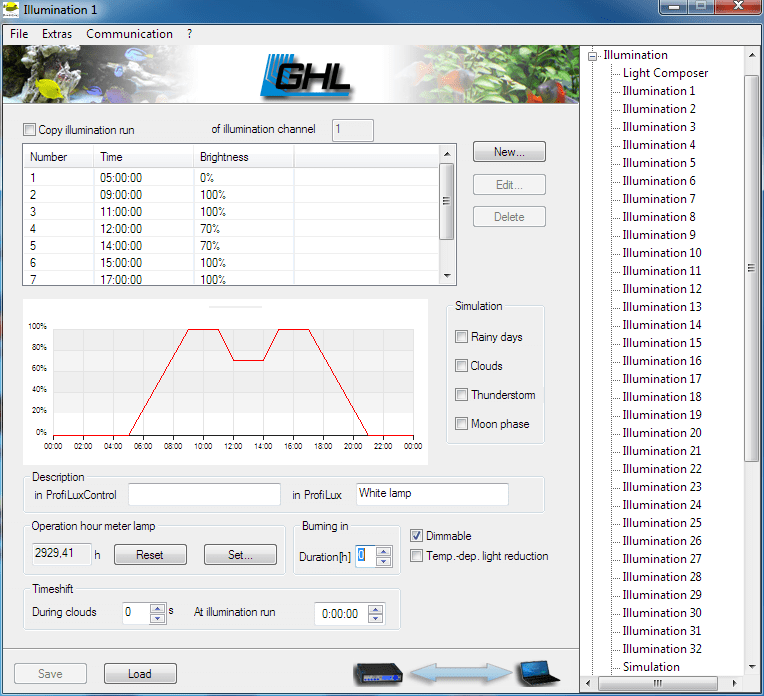Uncheck the Dimmable checkbox
This screenshot has width=764, height=696.
coord(416,536)
